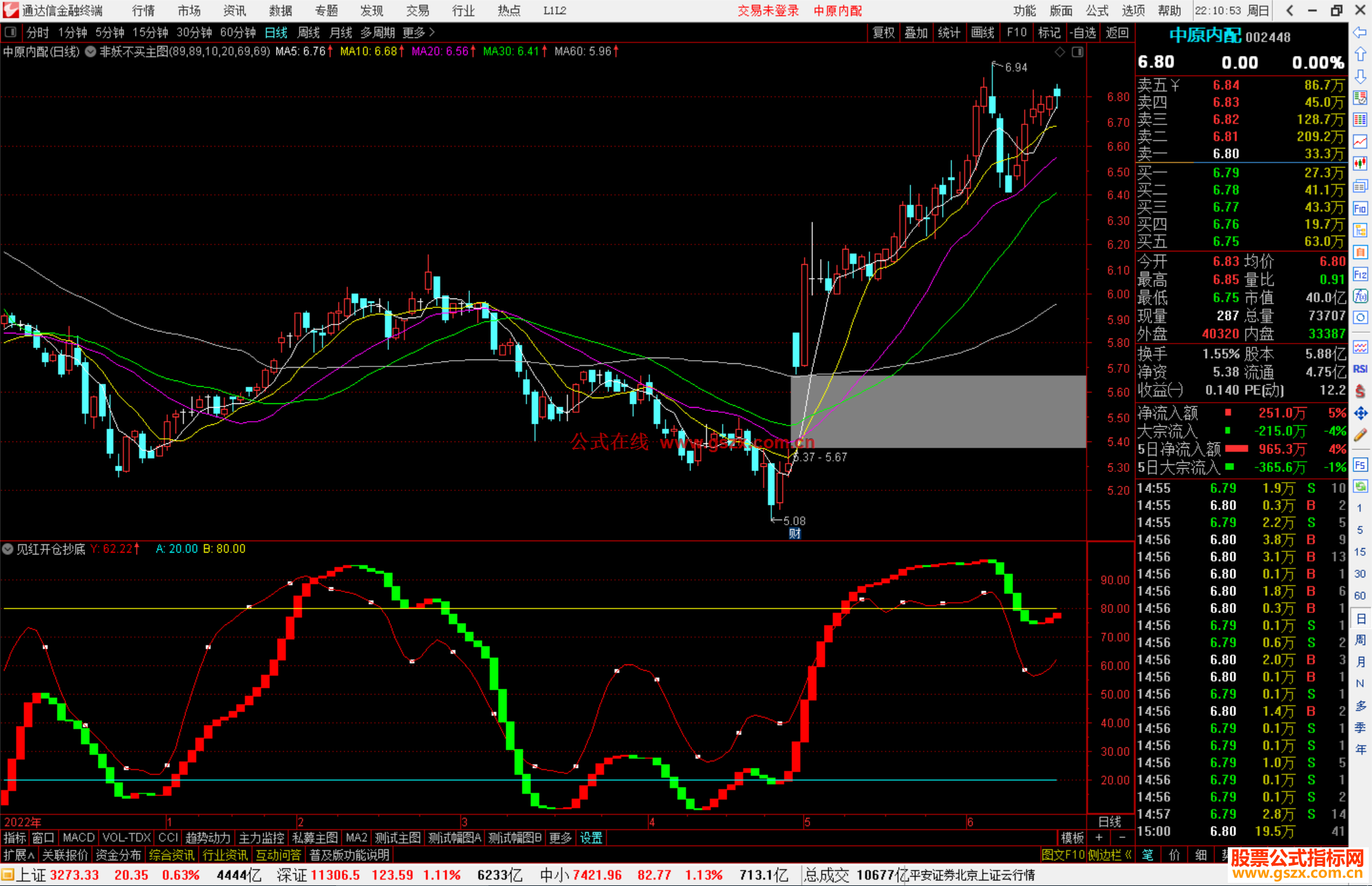Open the 公式 menu
This screenshot has height=886, width=1372.
coord(1096,11)
